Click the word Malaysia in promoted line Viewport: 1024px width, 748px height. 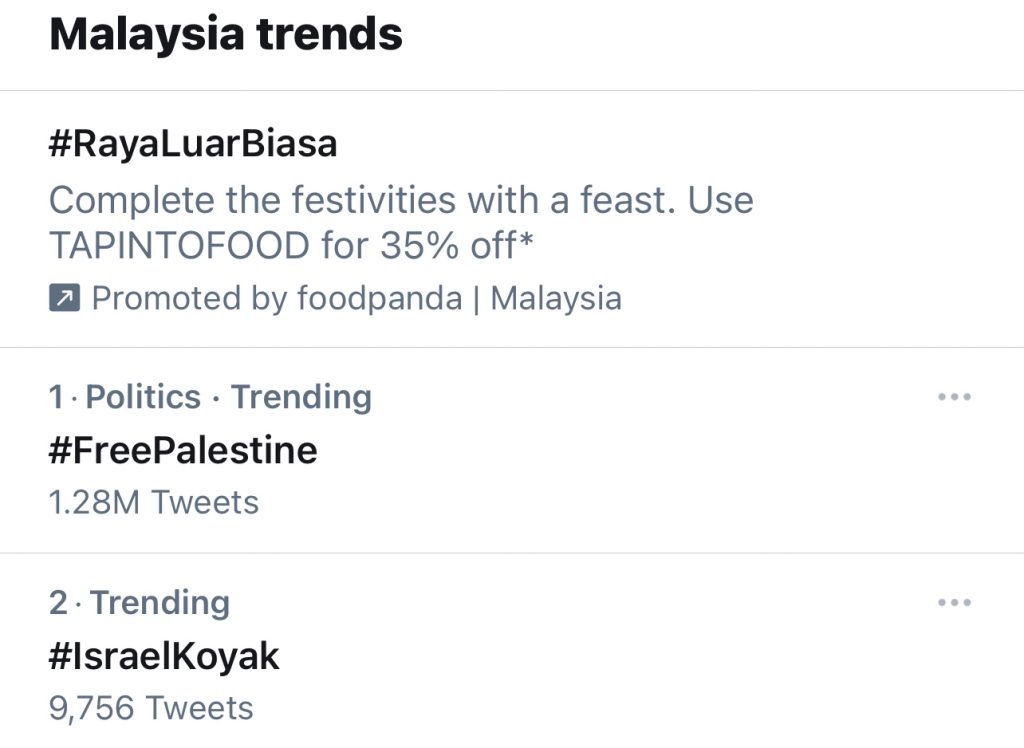click(x=556, y=299)
